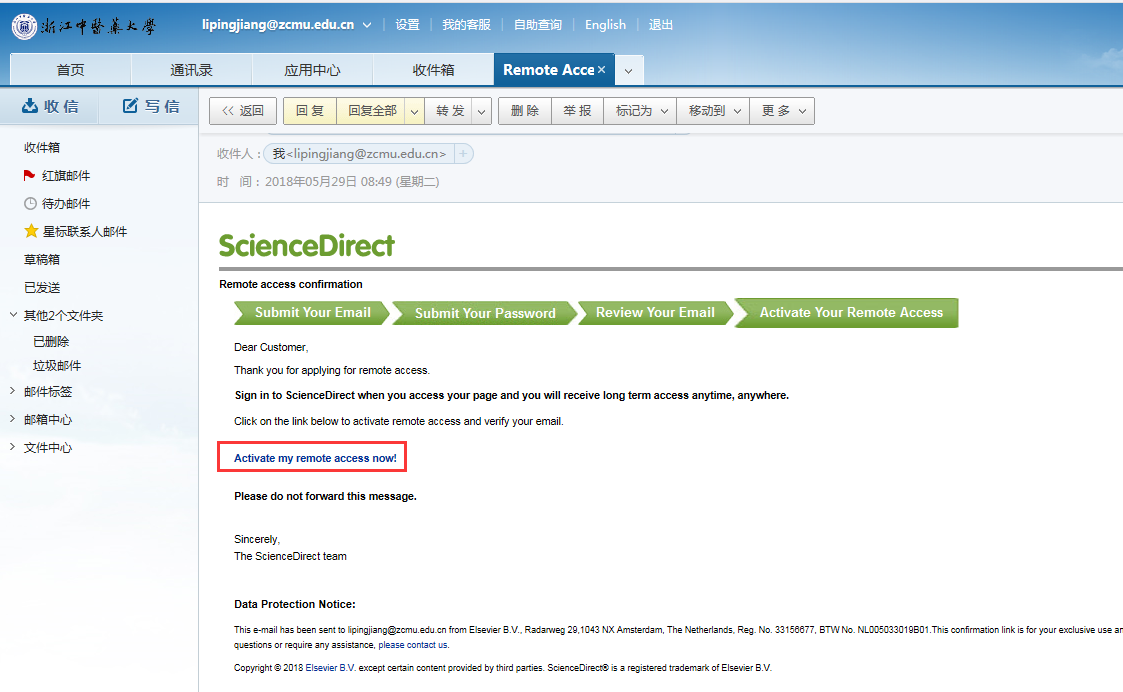Close the Remote Access tab
Viewport: 1123px width, 692px height.
(x=601, y=70)
